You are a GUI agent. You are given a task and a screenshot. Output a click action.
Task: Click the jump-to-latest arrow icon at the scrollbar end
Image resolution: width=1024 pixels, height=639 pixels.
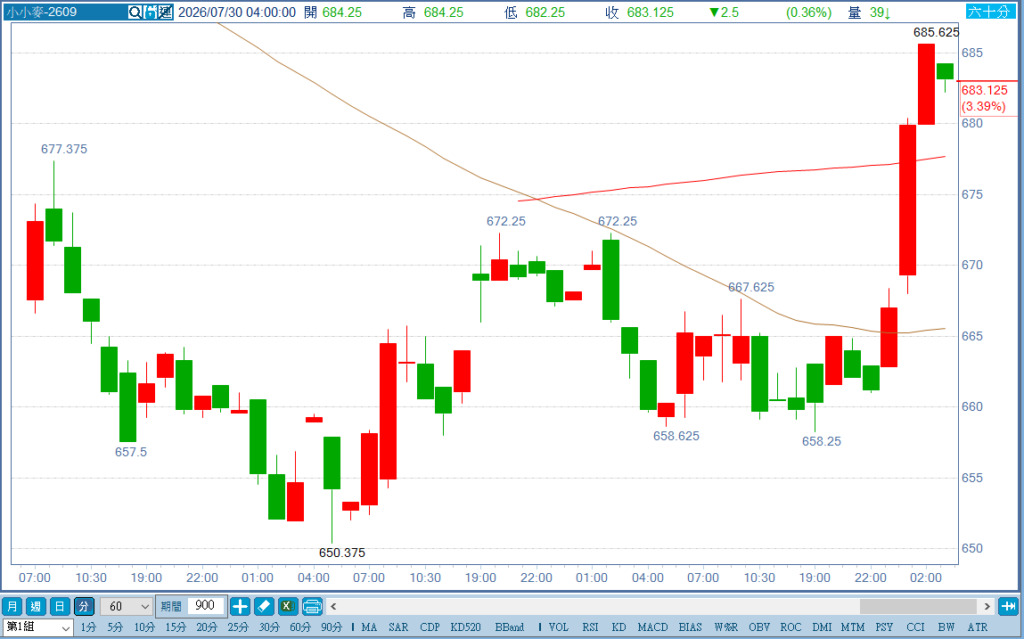1009,606
